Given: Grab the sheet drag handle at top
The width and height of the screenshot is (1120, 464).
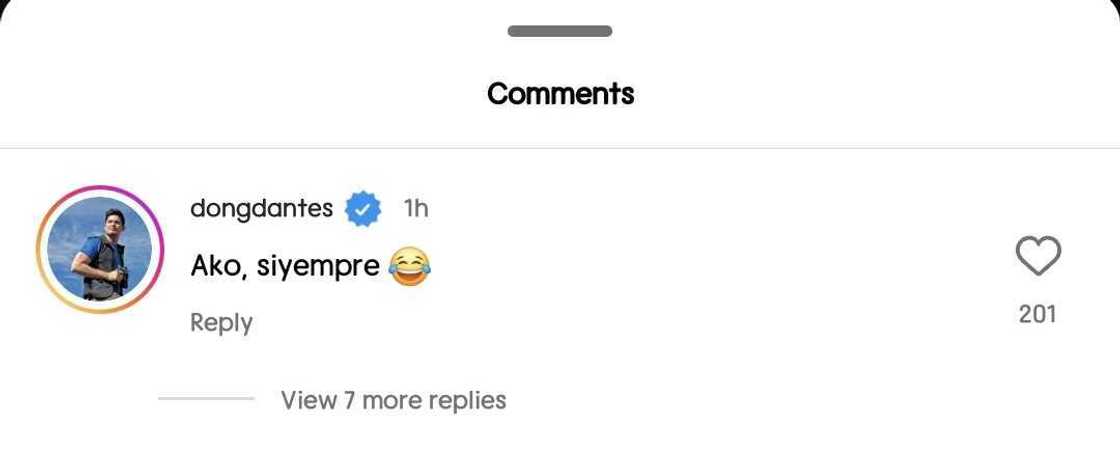Looking at the screenshot, I should [560, 31].
